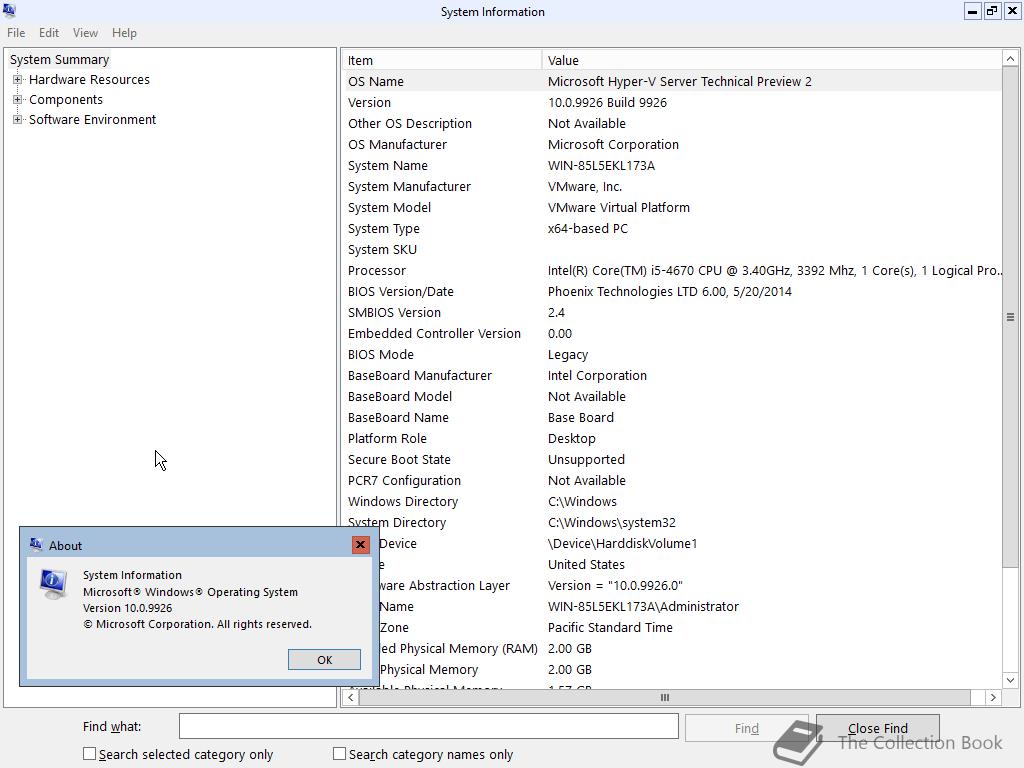Select the System Manufacturer row
Viewport: 1024px width, 768px height.
point(671,187)
